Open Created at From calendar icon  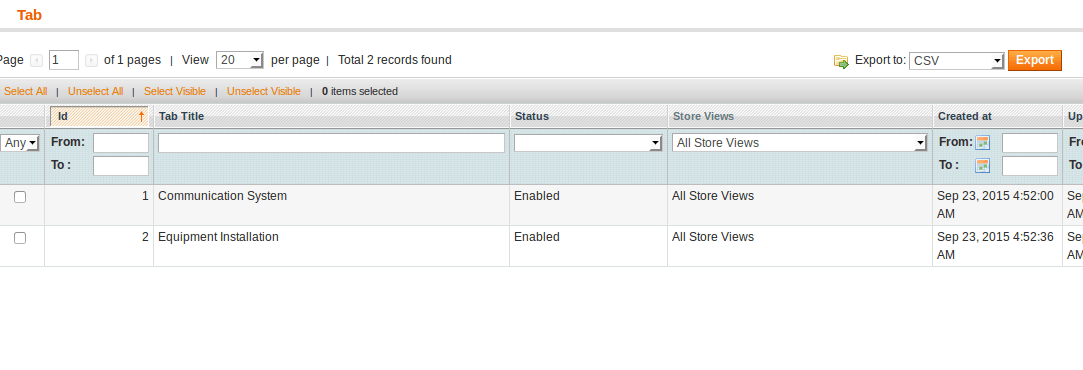(x=982, y=143)
